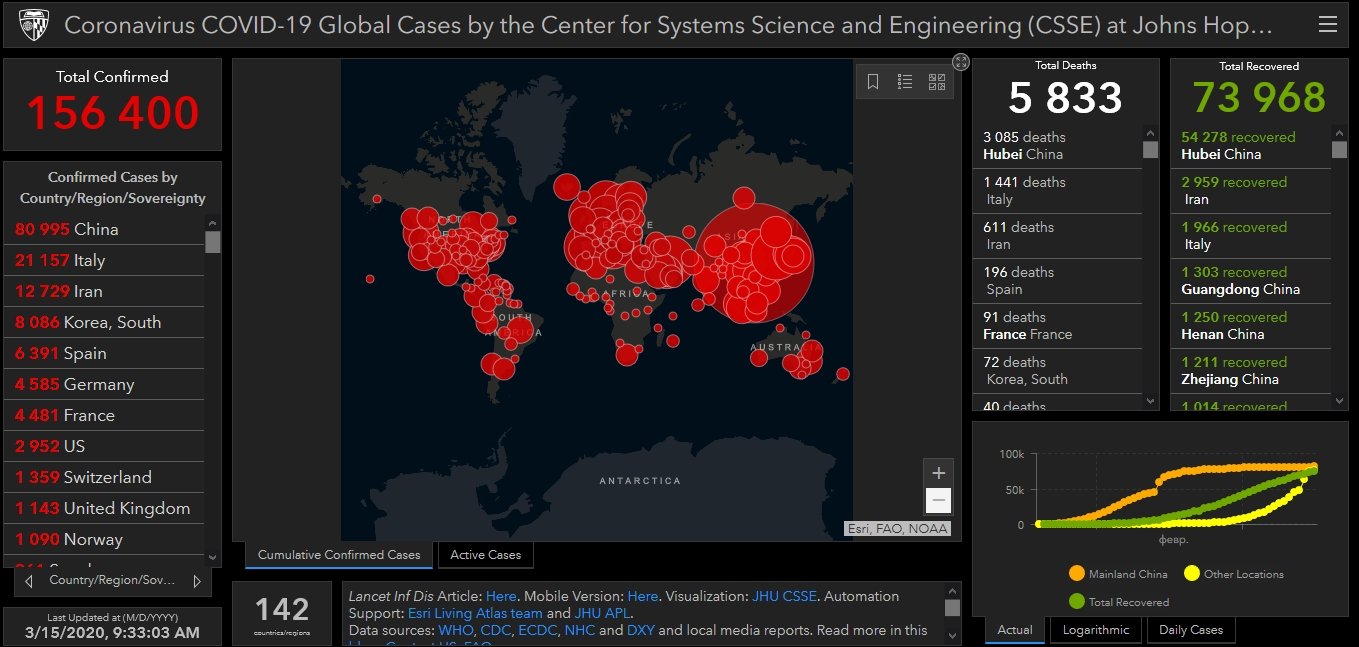The height and width of the screenshot is (647, 1359).
Task: Select the Actual chart tab
Action: point(1015,630)
